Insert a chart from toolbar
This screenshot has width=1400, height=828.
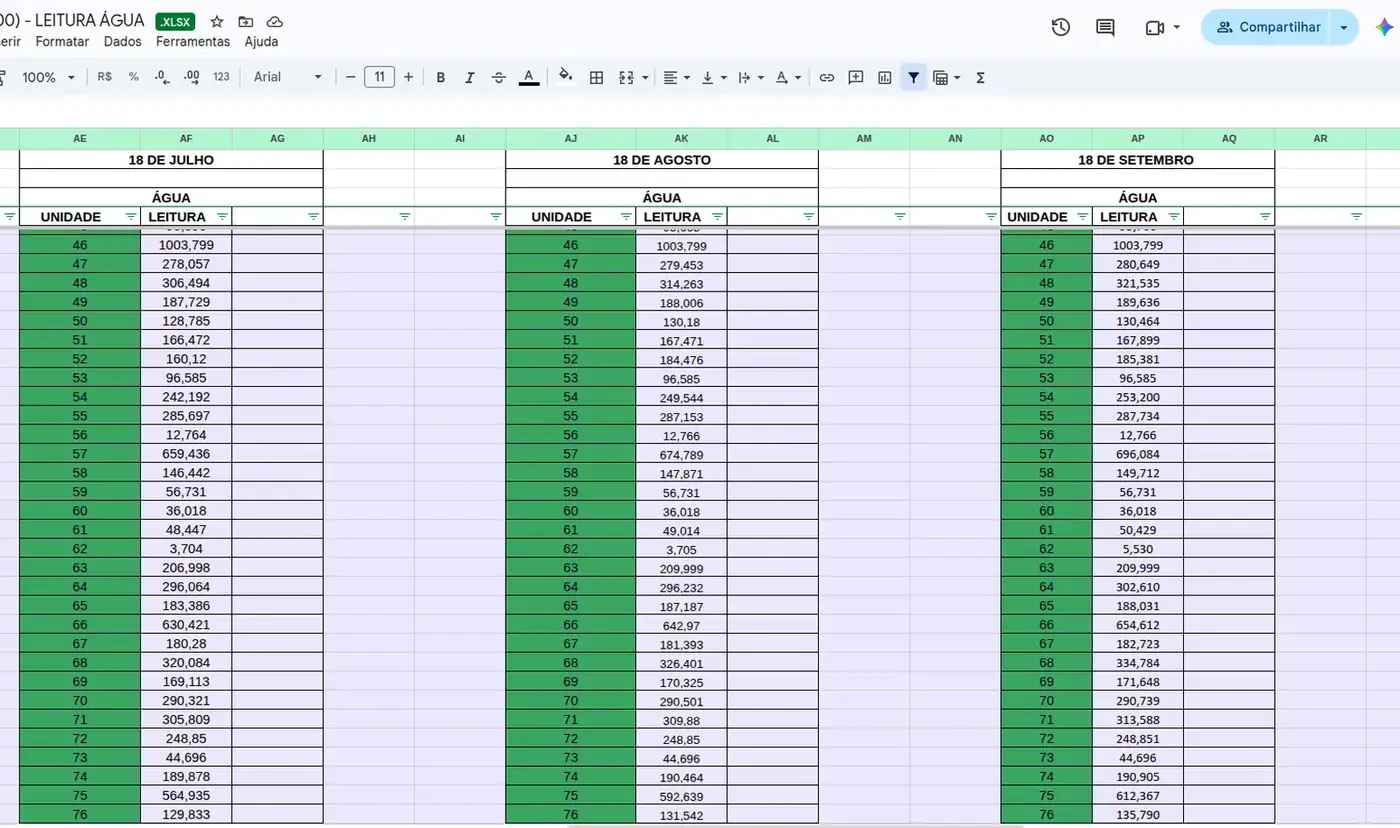tap(885, 77)
